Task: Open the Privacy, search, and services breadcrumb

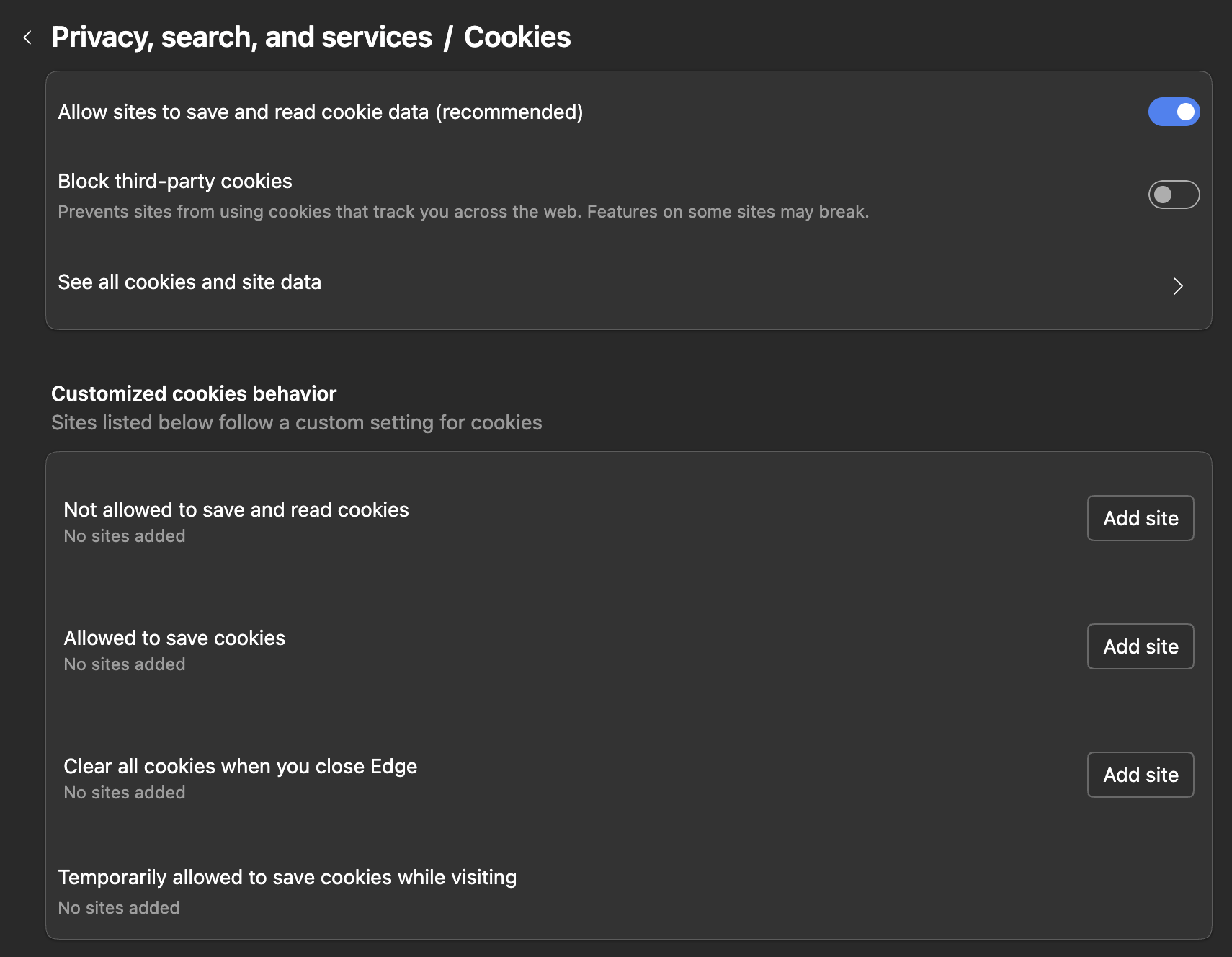Action: point(241,37)
